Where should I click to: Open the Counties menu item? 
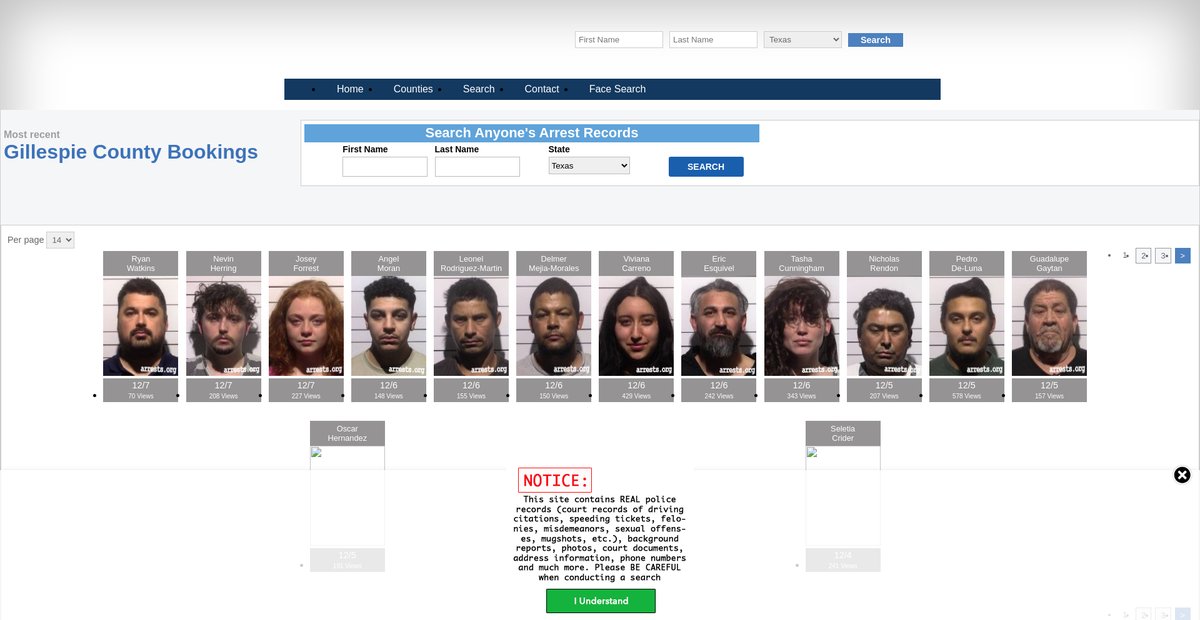coord(413,89)
